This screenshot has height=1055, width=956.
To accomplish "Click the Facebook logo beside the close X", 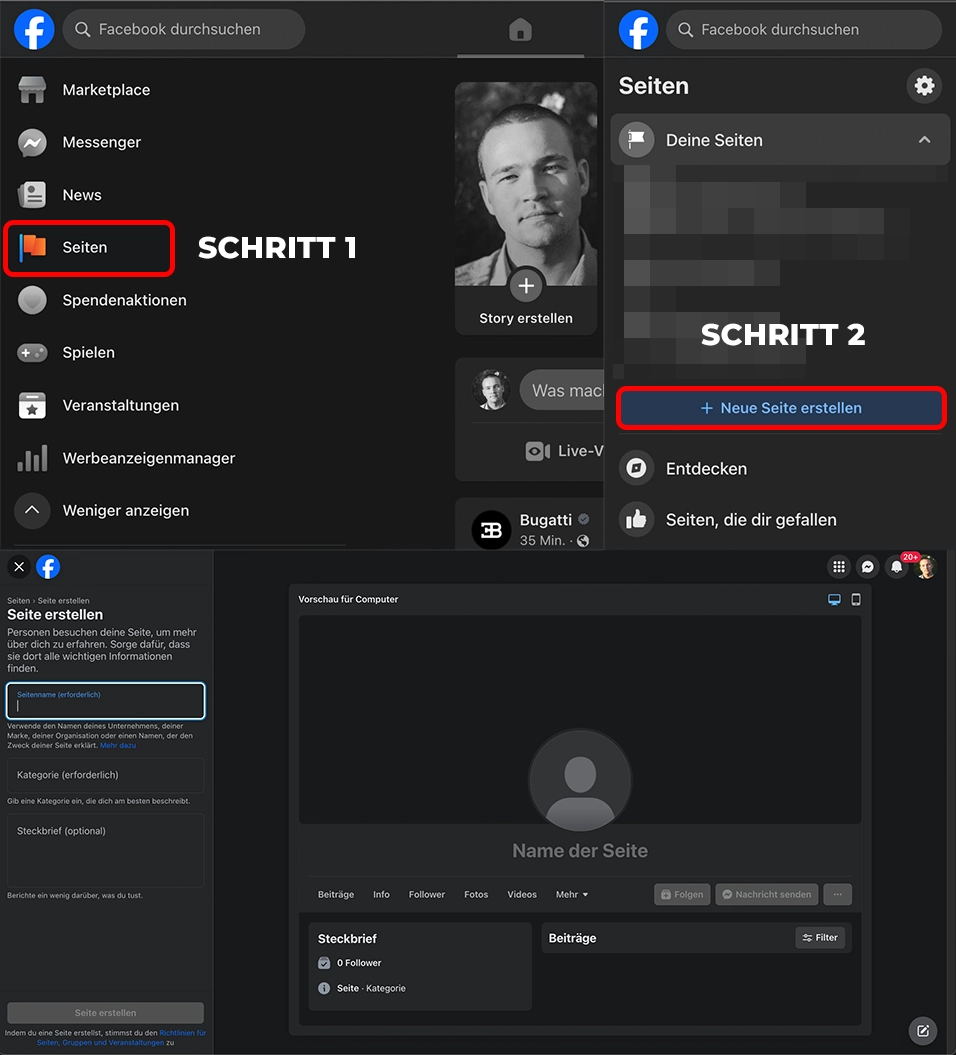I will (x=48, y=567).
